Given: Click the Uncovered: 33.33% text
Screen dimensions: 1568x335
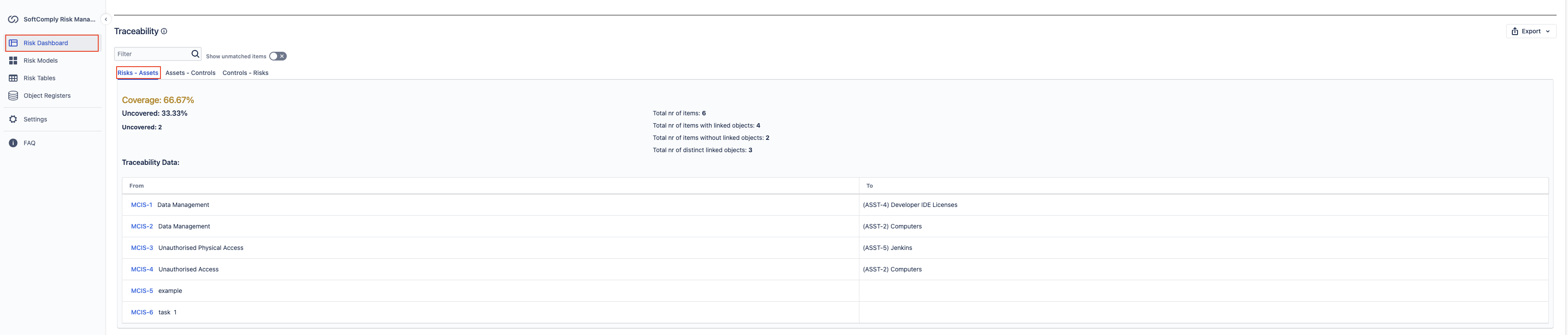Looking at the screenshot, I should coord(155,113).
